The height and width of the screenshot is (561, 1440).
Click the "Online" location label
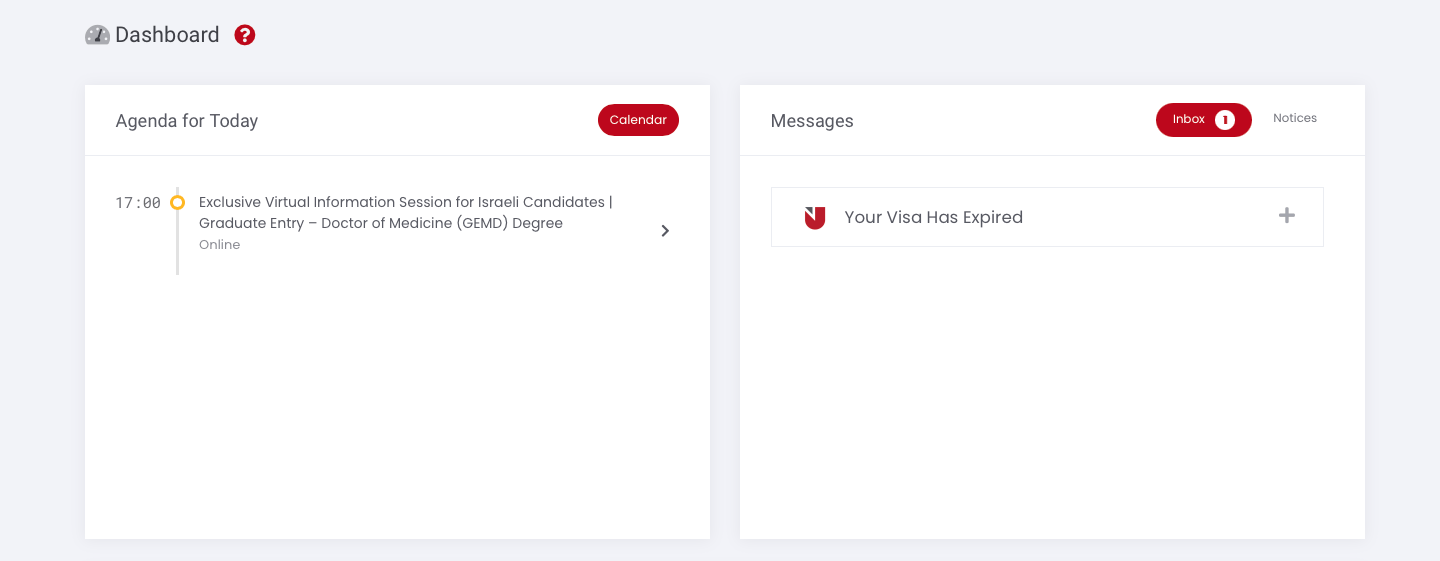[219, 245]
